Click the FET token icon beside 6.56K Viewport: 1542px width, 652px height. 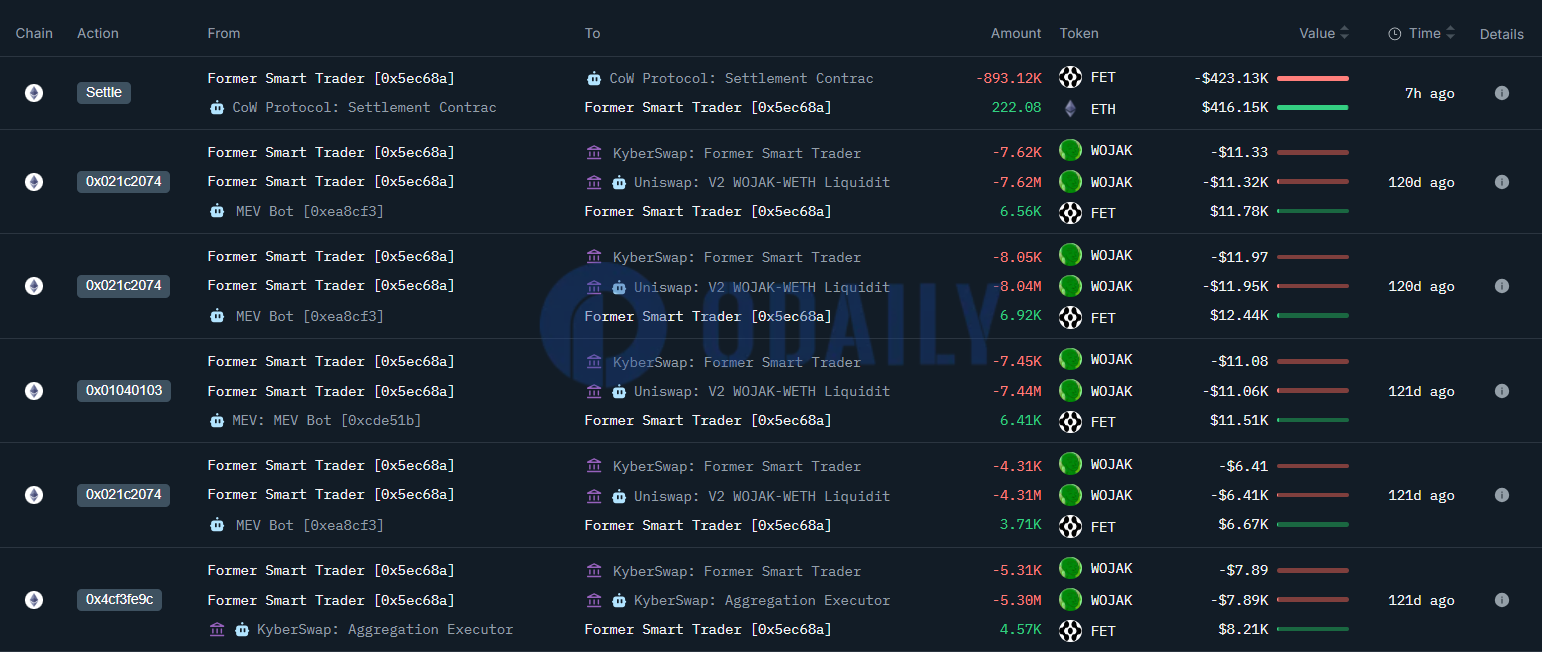(x=1071, y=212)
